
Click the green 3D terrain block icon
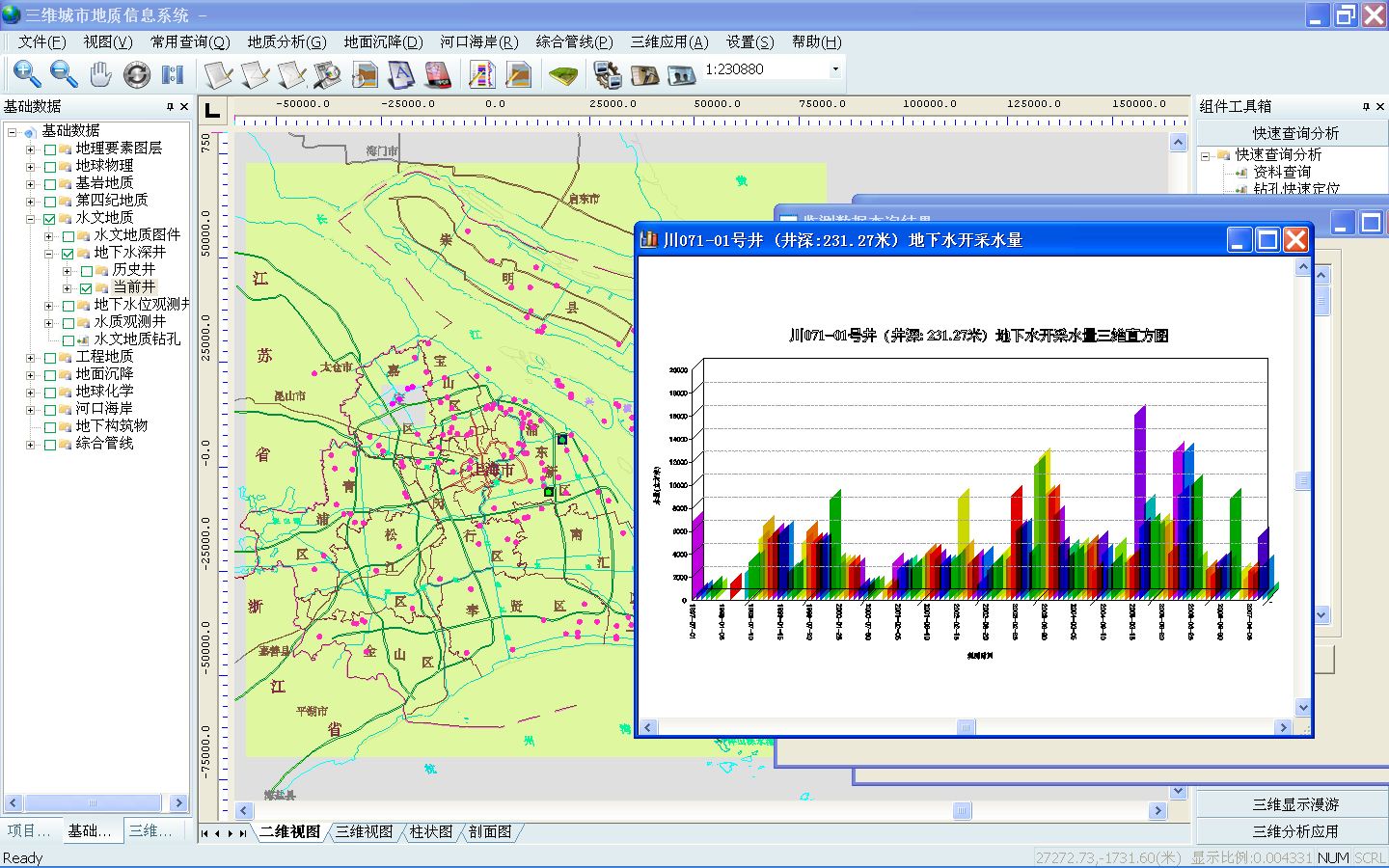pyautogui.click(x=563, y=74)
